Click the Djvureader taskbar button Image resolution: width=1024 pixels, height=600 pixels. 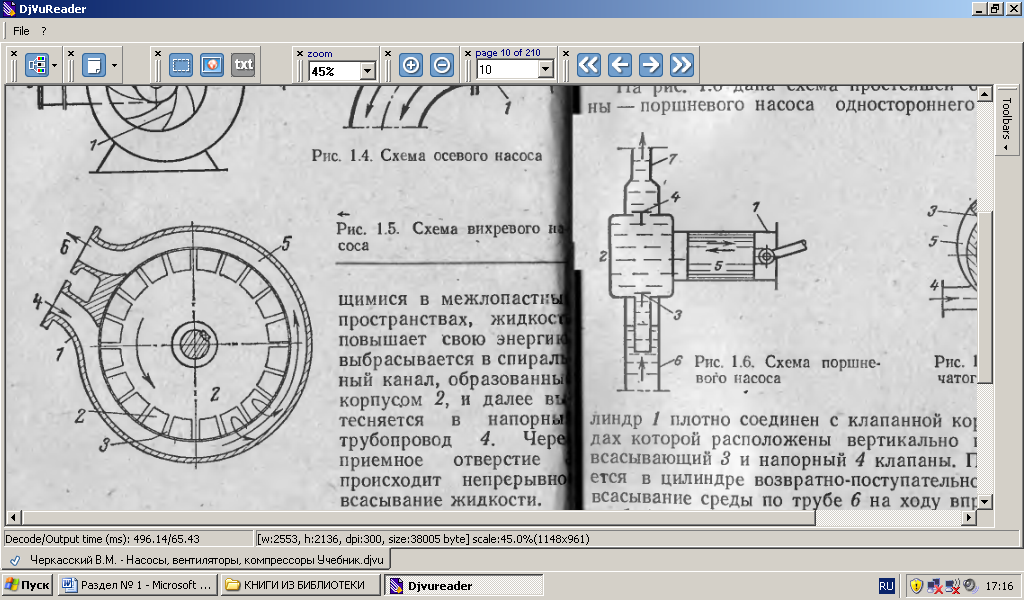(463, 585)
